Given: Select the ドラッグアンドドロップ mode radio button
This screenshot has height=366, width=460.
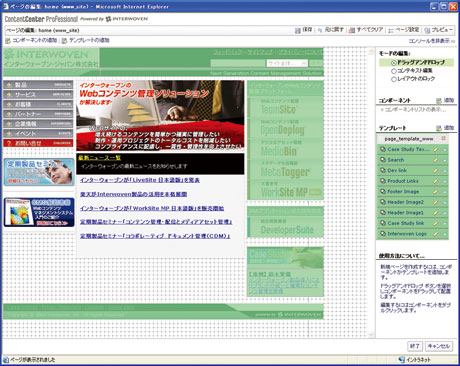Looking at the screenshot, I should pyautogui.click(x=394, y=63).
